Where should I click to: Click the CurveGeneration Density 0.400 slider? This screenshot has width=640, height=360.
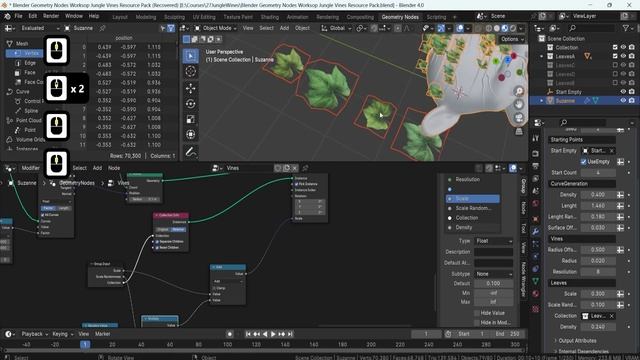click(598, 195)
